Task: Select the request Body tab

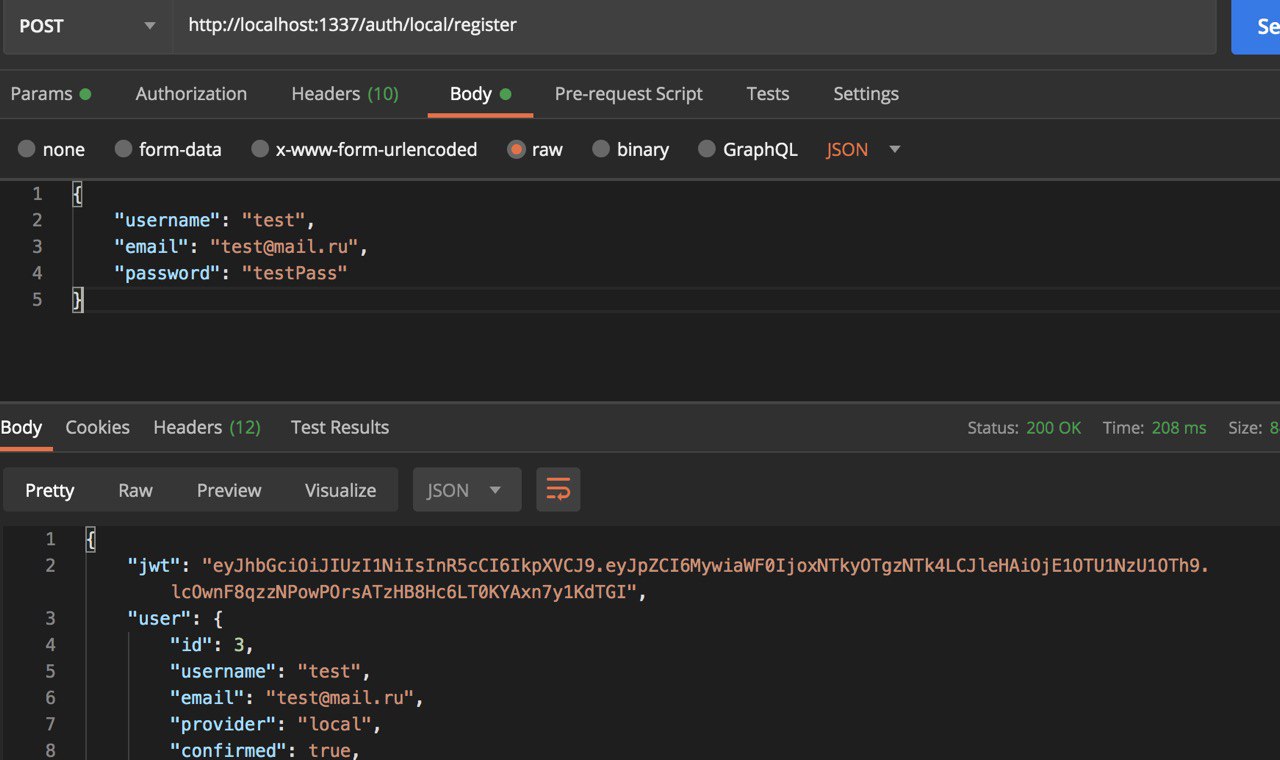Action: (480, 94)
